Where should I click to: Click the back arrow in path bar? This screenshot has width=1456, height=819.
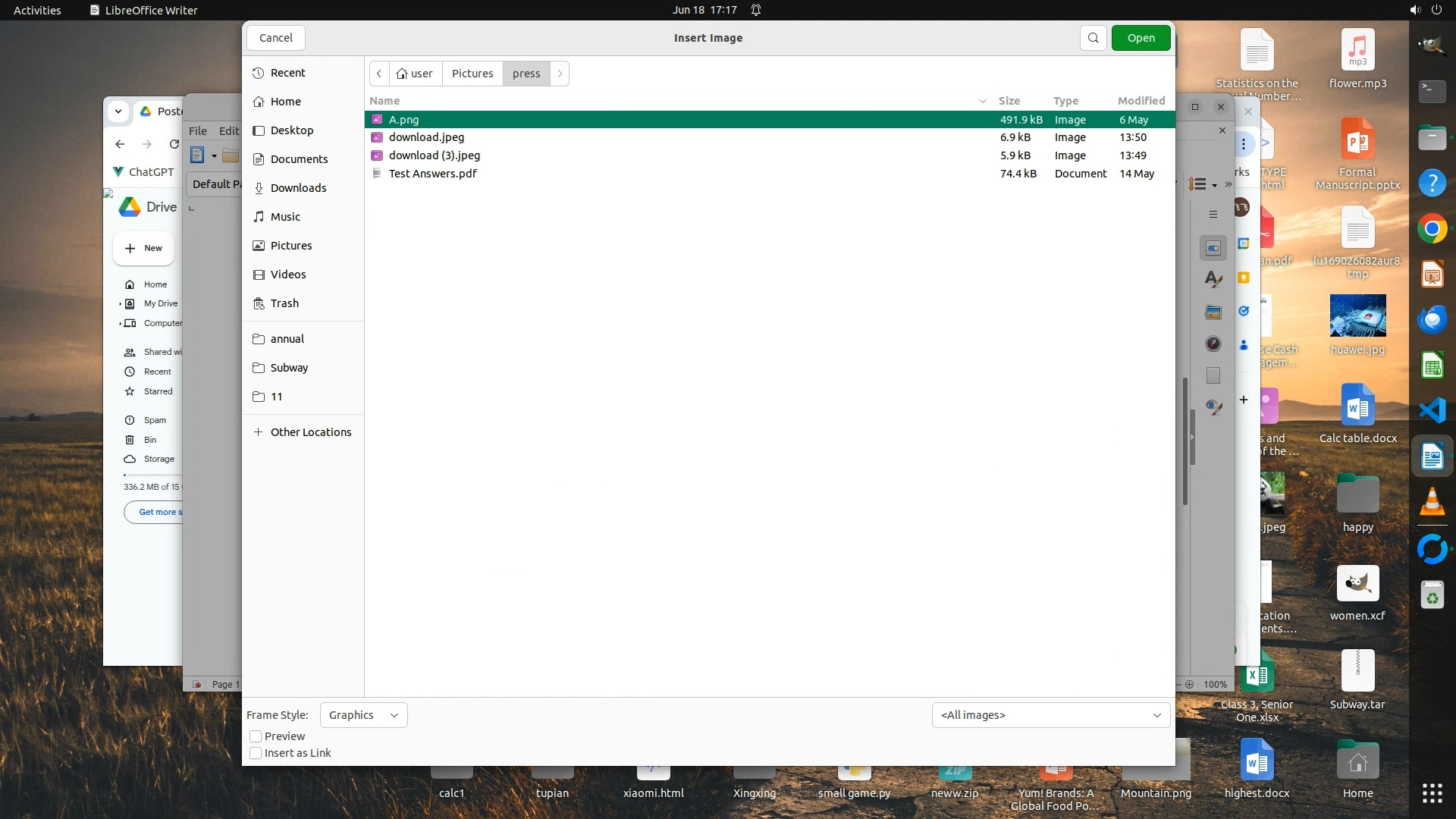[x=379, y=74]
